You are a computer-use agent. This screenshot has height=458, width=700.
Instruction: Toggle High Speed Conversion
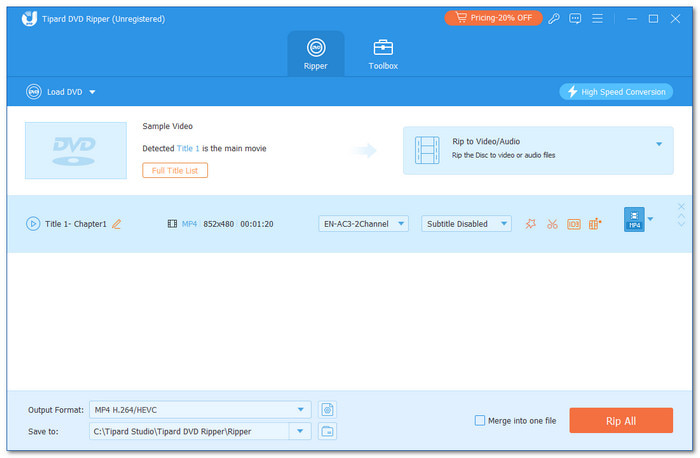(x=616, y=92)
